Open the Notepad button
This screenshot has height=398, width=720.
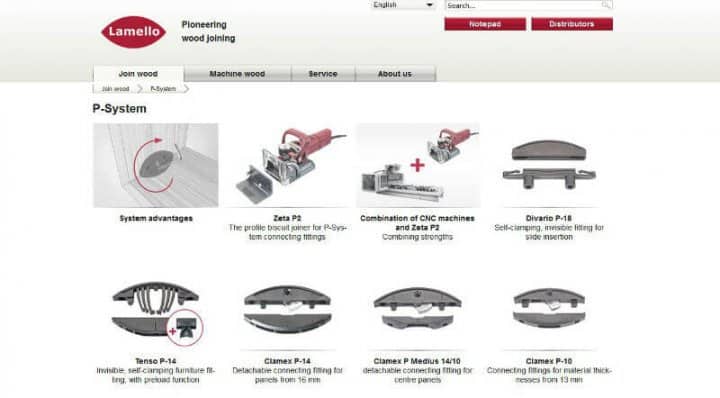pos(485,24)
